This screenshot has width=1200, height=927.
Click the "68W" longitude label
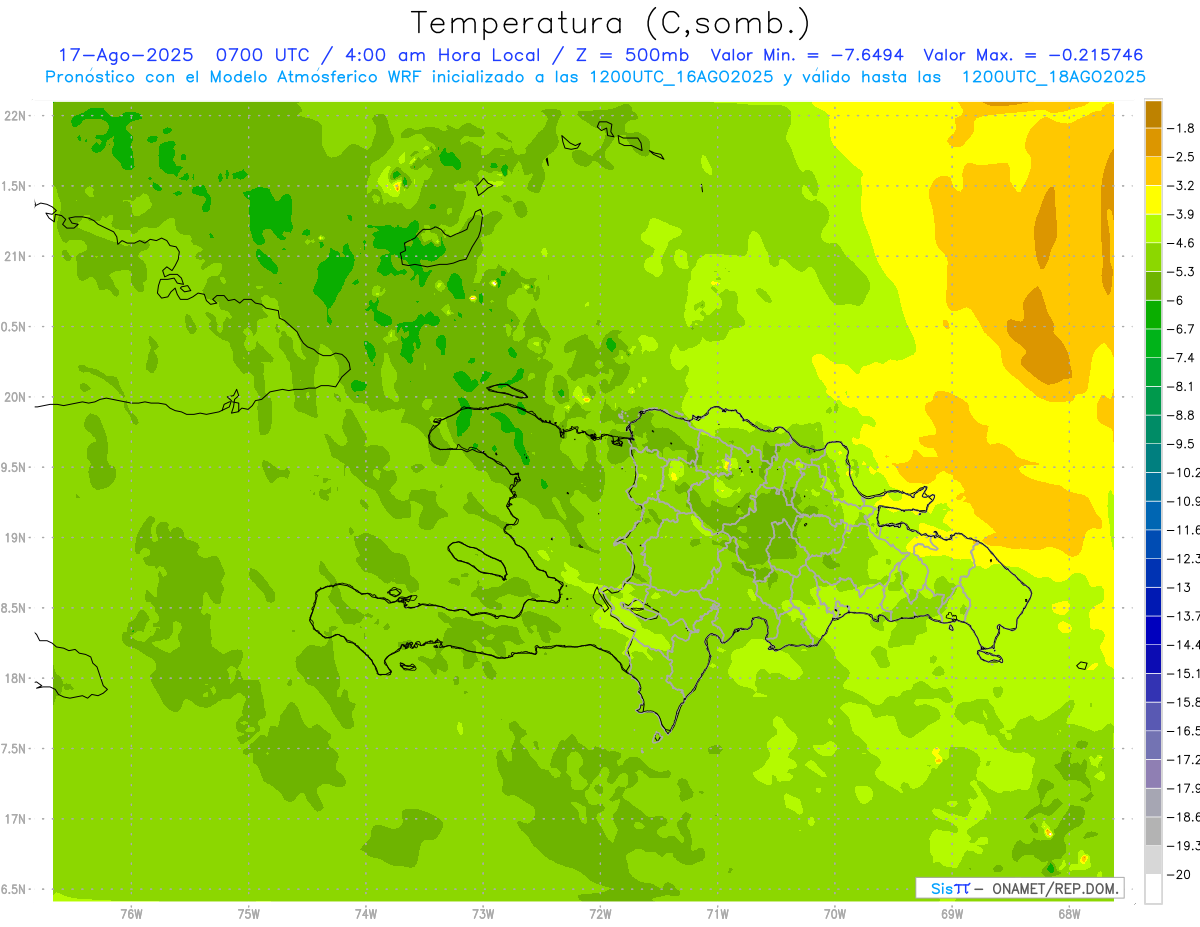[x=1069, y=914]
